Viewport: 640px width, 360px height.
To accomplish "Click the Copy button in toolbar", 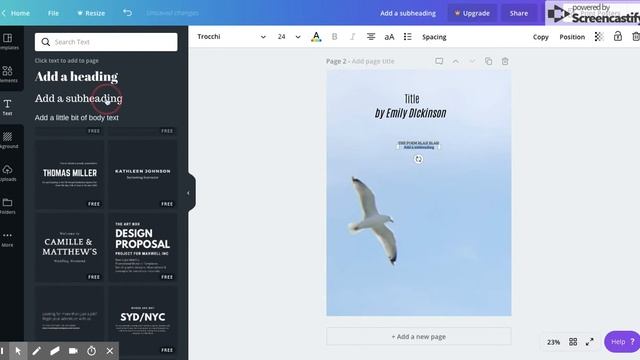I will [x=540, y=37].
